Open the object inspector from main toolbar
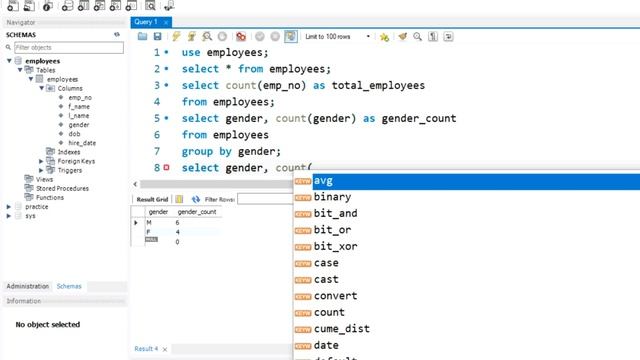 pos(48,6)
